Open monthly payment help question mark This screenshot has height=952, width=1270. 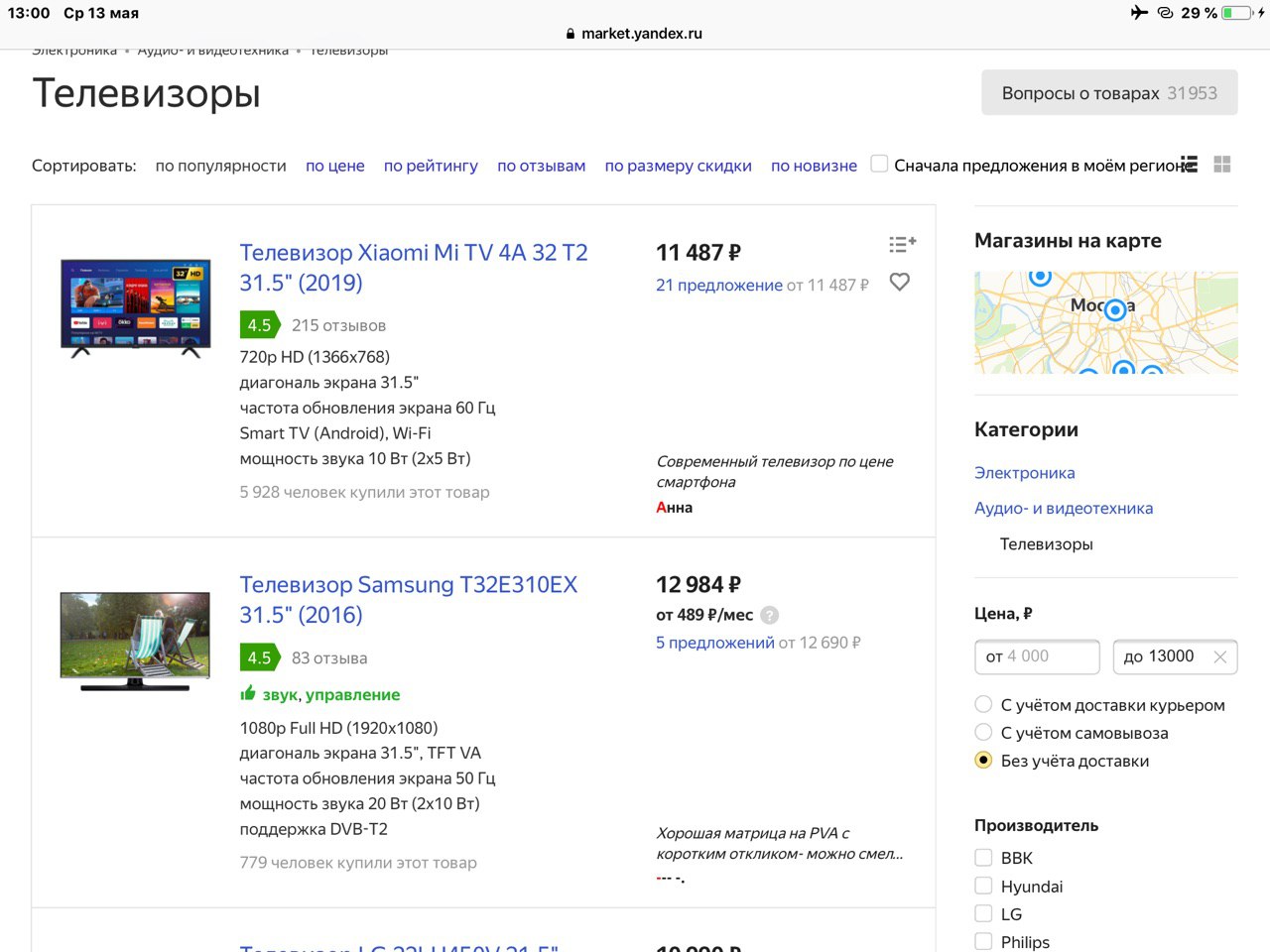pyautogui.click(x=769, y=615)
